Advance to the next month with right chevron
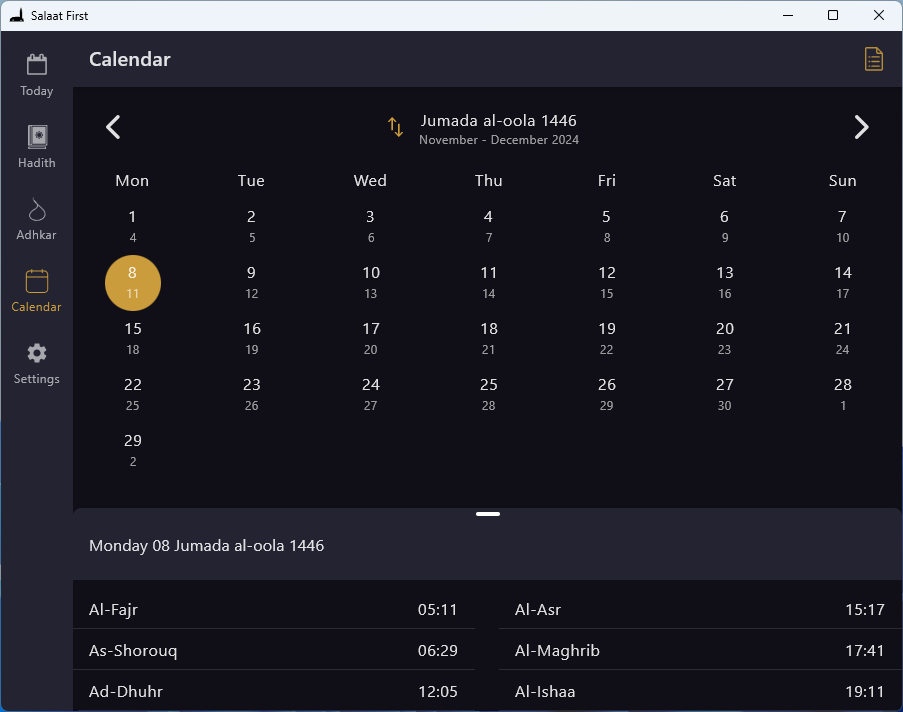The height and width of the screenshot is (712, 903). click(861, 127)
